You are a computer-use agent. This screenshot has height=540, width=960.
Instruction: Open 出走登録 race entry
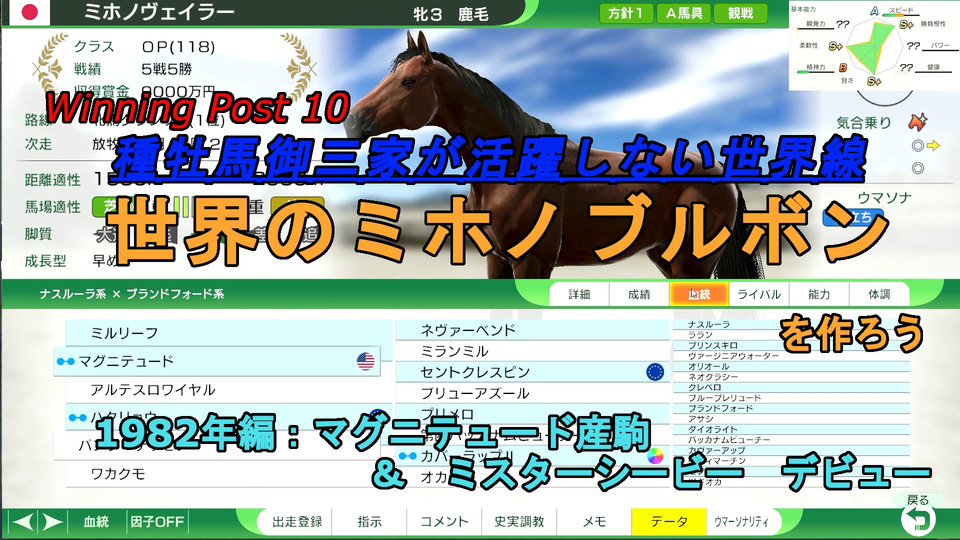(x=297, y=522)
